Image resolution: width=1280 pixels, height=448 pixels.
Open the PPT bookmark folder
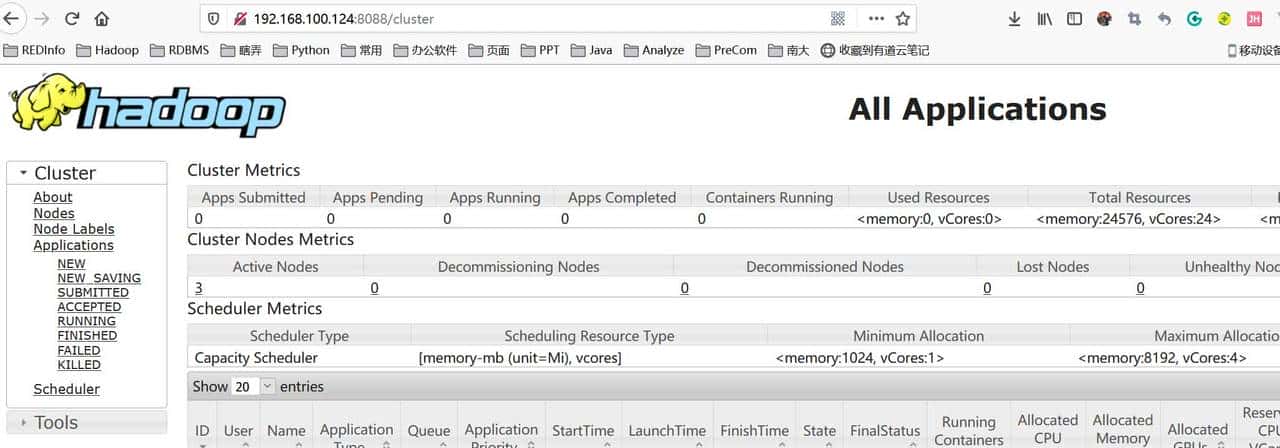[x=540, y=50]
